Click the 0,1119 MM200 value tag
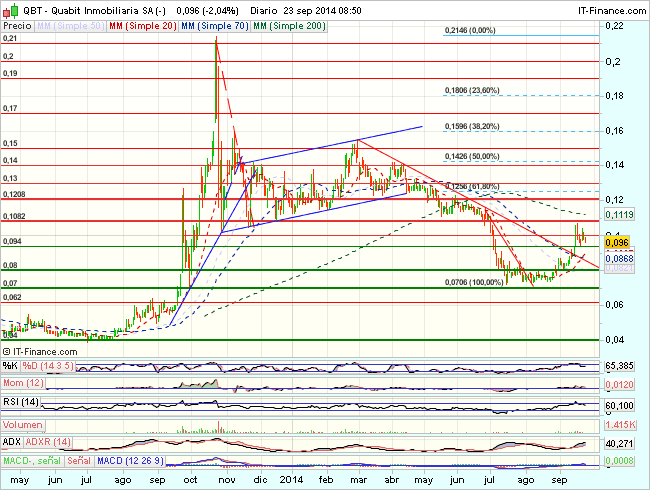Viewport: 650px width, 490px height. [x=619, y=215]
